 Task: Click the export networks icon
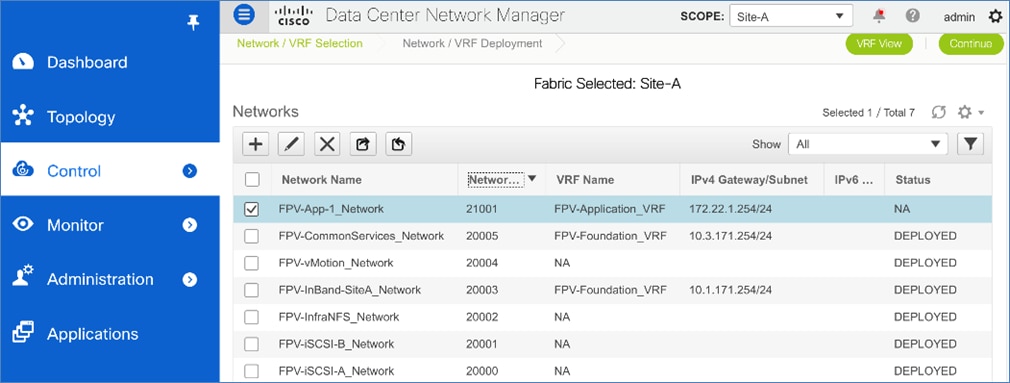click(363, 144)
